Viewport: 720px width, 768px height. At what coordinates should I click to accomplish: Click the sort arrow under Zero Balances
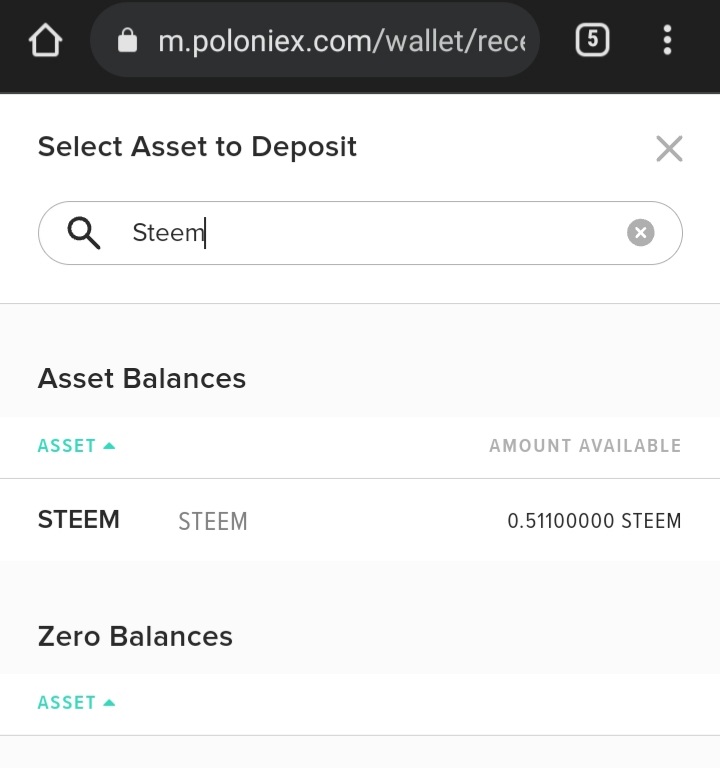[110, 703]
